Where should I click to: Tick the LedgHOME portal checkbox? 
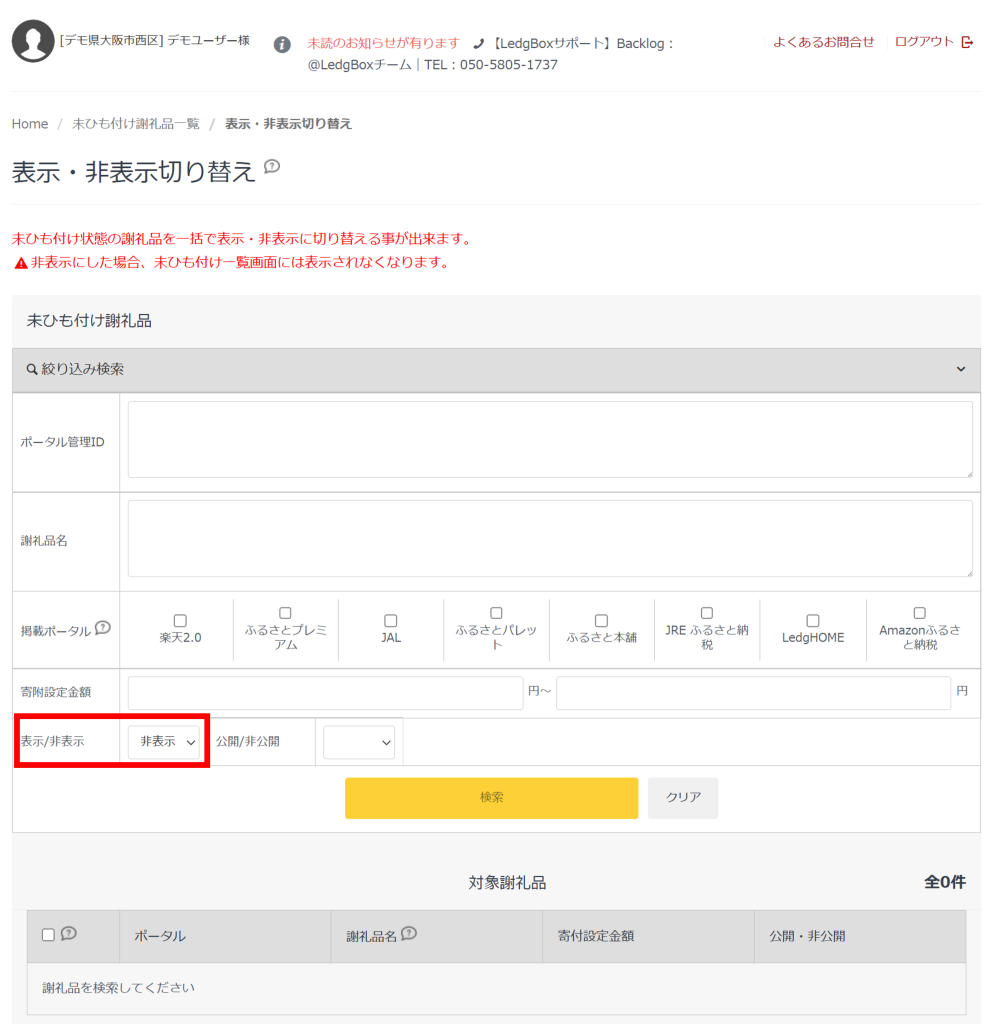pyautogui.click(x=813, y=621)
